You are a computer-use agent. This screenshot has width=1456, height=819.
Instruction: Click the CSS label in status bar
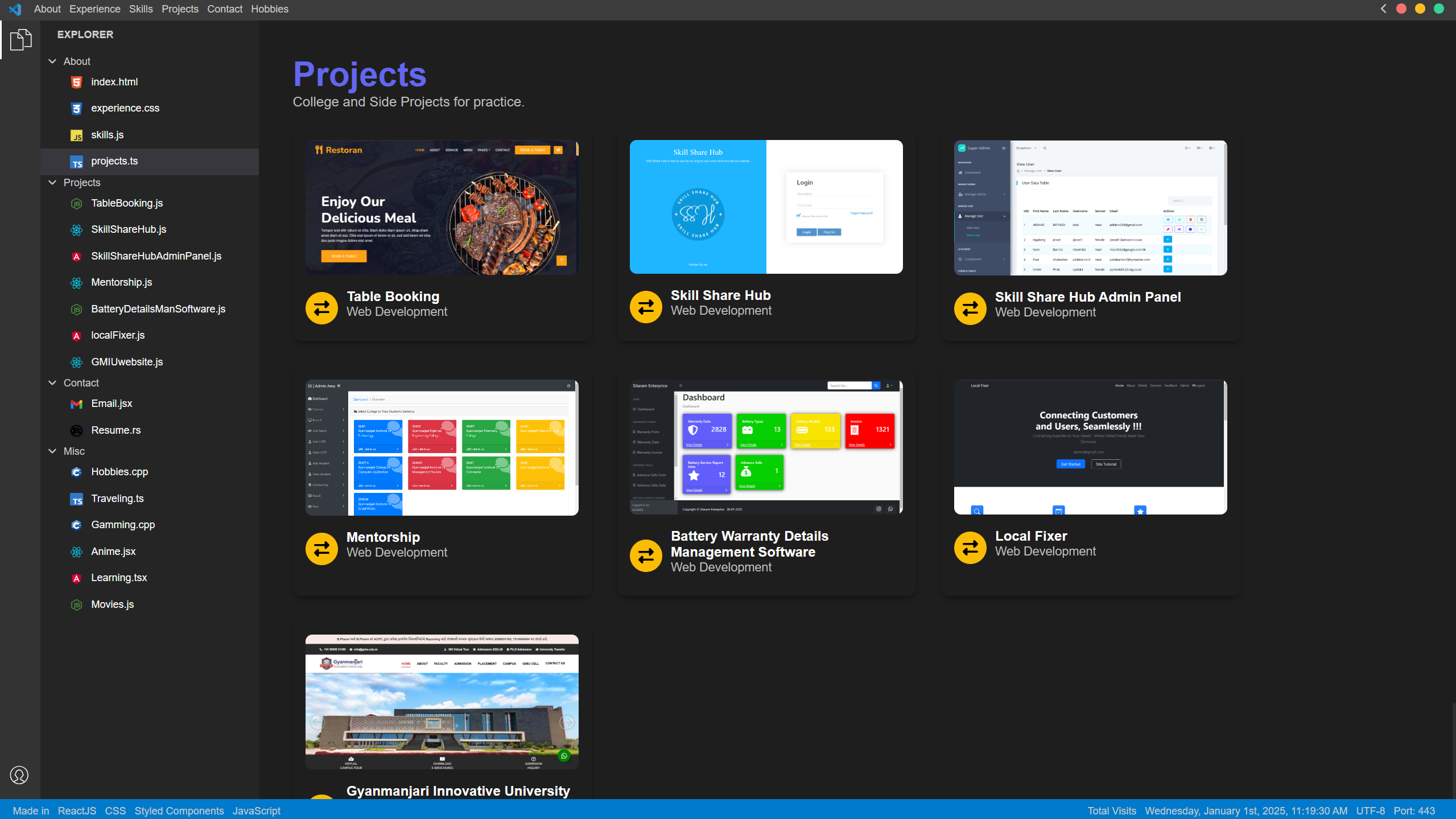(116, 811)
